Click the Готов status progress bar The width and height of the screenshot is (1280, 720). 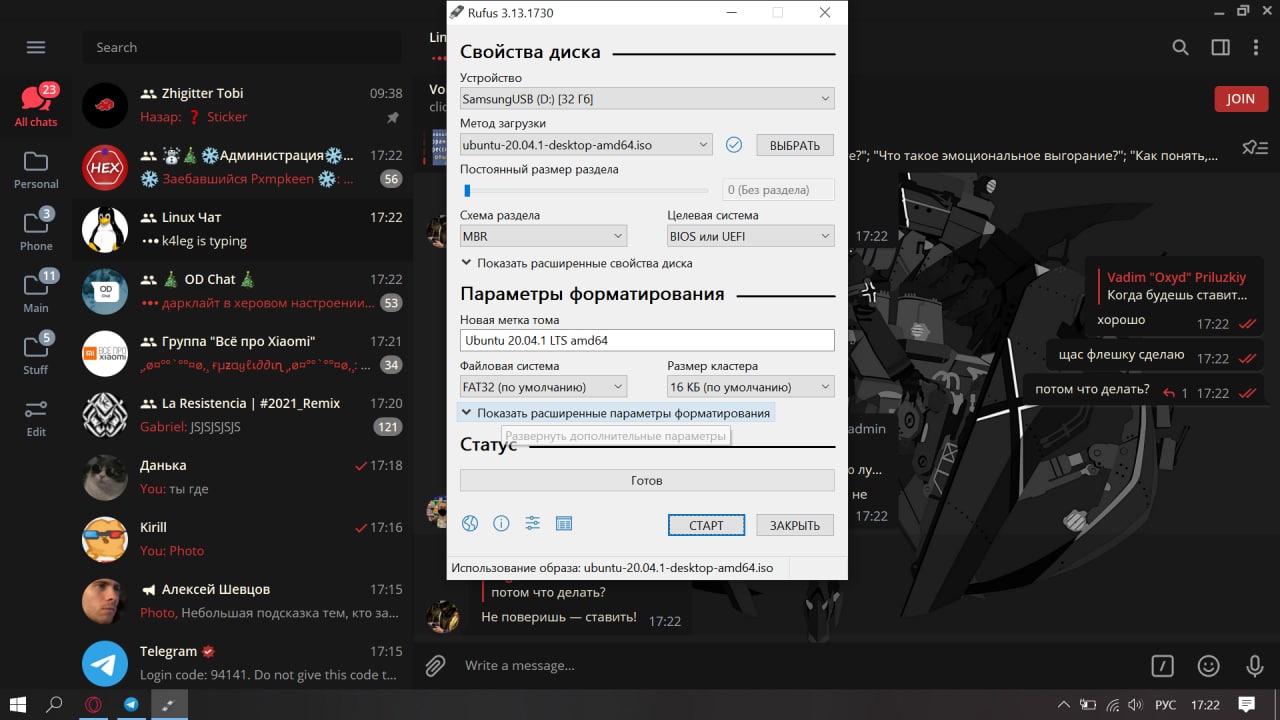point(647,480)
